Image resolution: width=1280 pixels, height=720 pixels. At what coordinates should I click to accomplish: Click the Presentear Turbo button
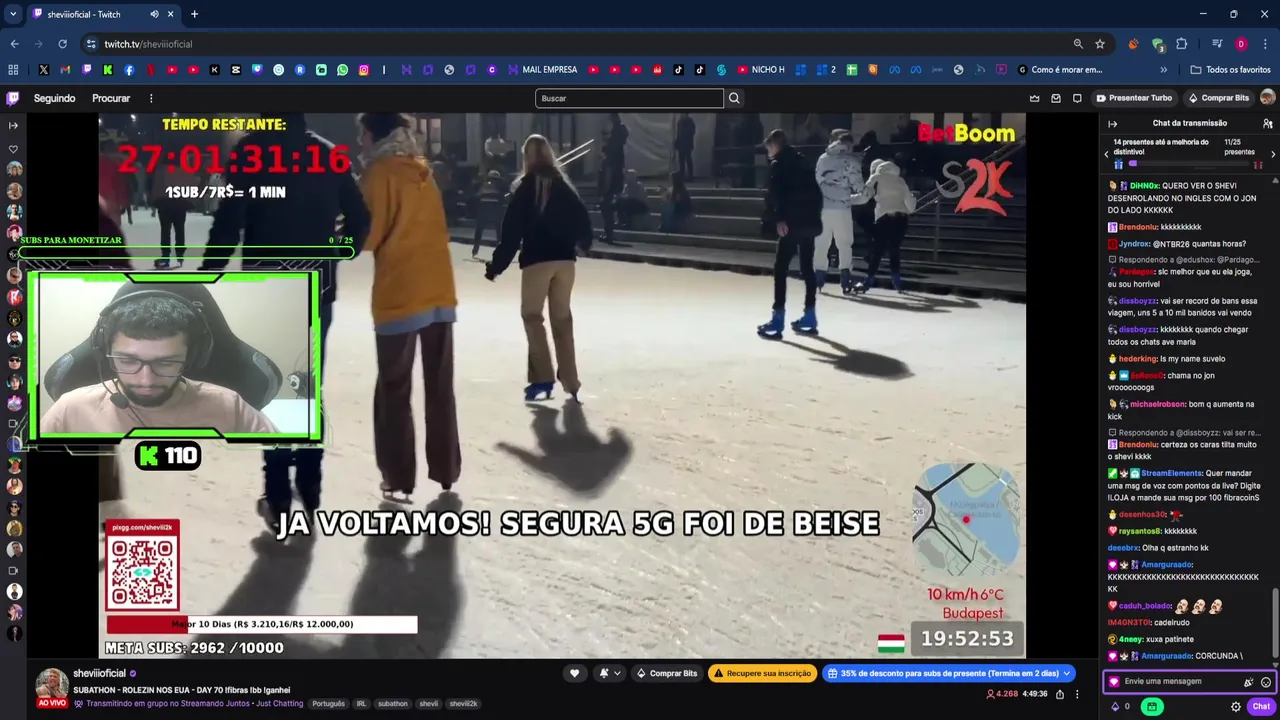[1134, 98]
